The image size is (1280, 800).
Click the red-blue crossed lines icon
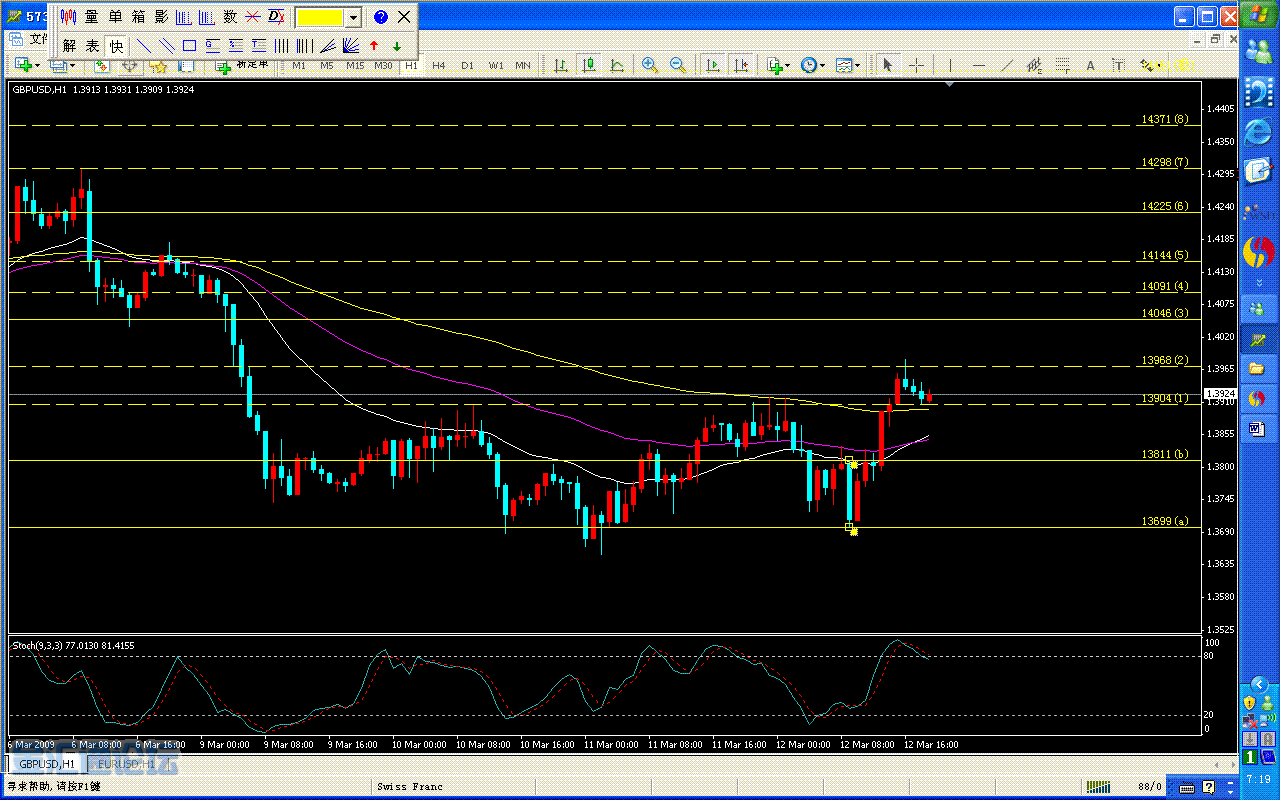pyautogui.click(x=253, y=17)
